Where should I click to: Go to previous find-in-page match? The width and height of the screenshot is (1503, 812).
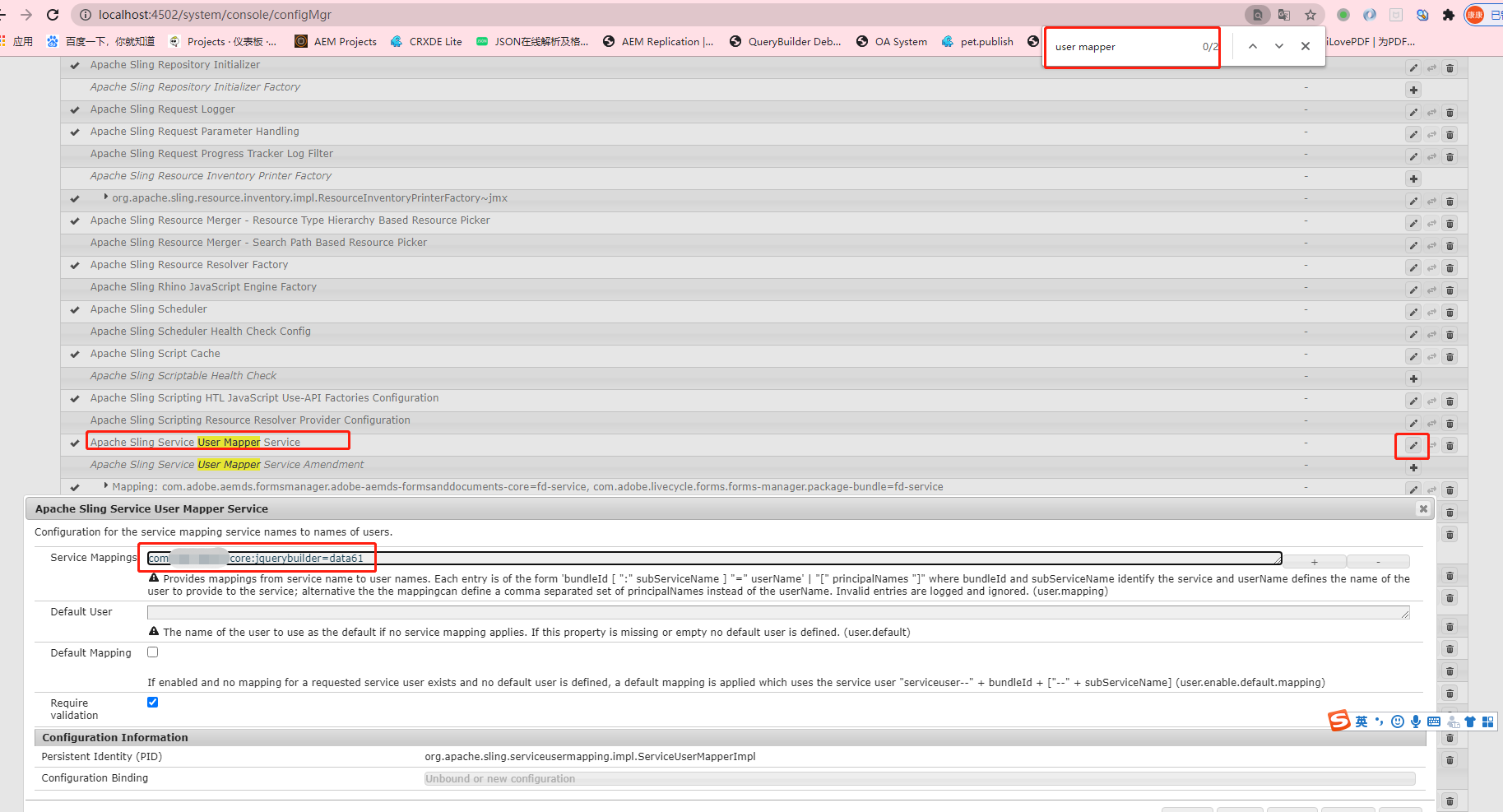[x=1253, y=47]
